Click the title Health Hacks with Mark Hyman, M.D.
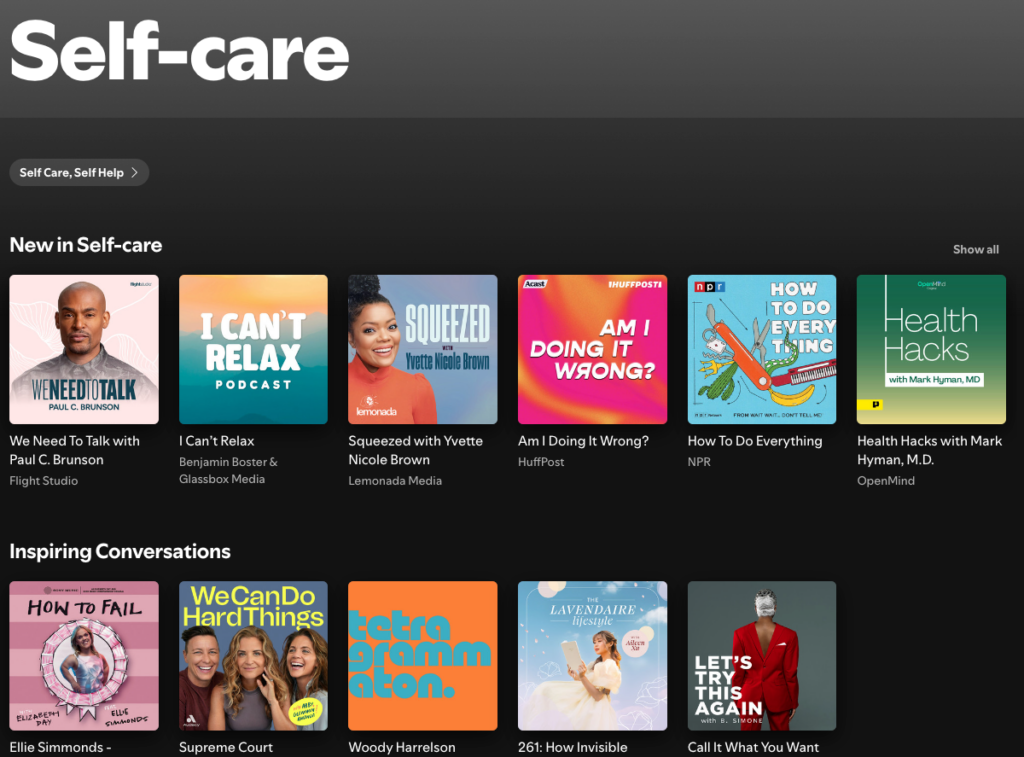The height and width of the screenshot is (757, 1024). click(929, 450)
